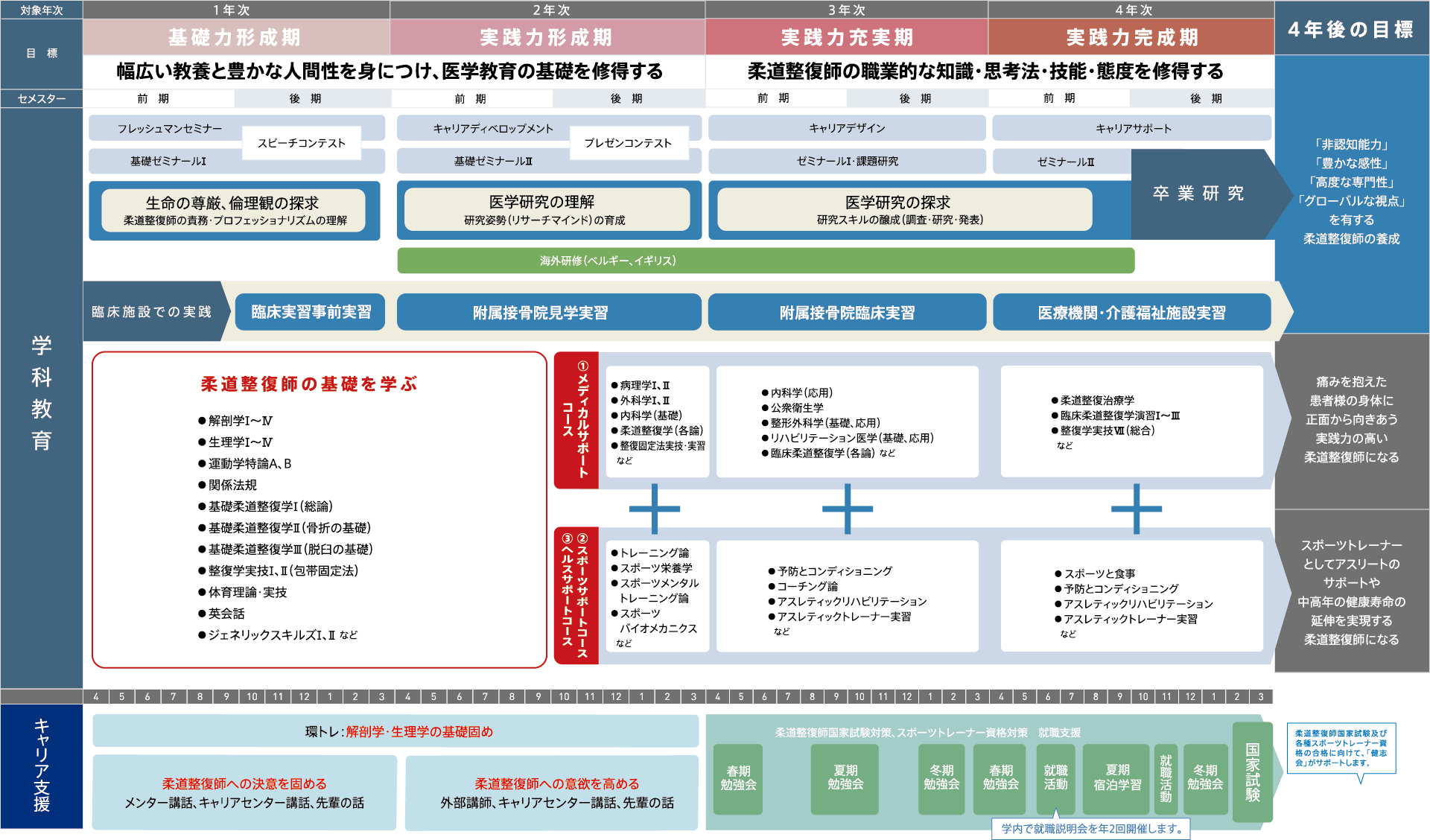The height and width of the screenshot is (840, 1430).
Task: Click the plus sign under 病理学 box
Action: coord(655,509)
